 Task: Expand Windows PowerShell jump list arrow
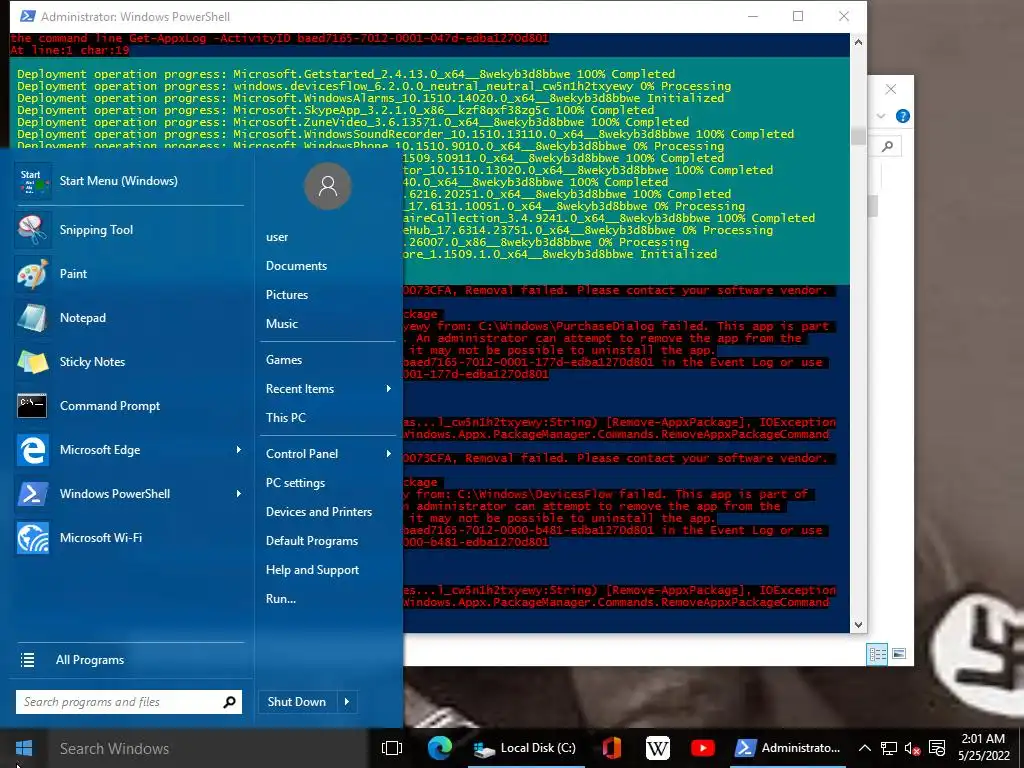point(238,494)
